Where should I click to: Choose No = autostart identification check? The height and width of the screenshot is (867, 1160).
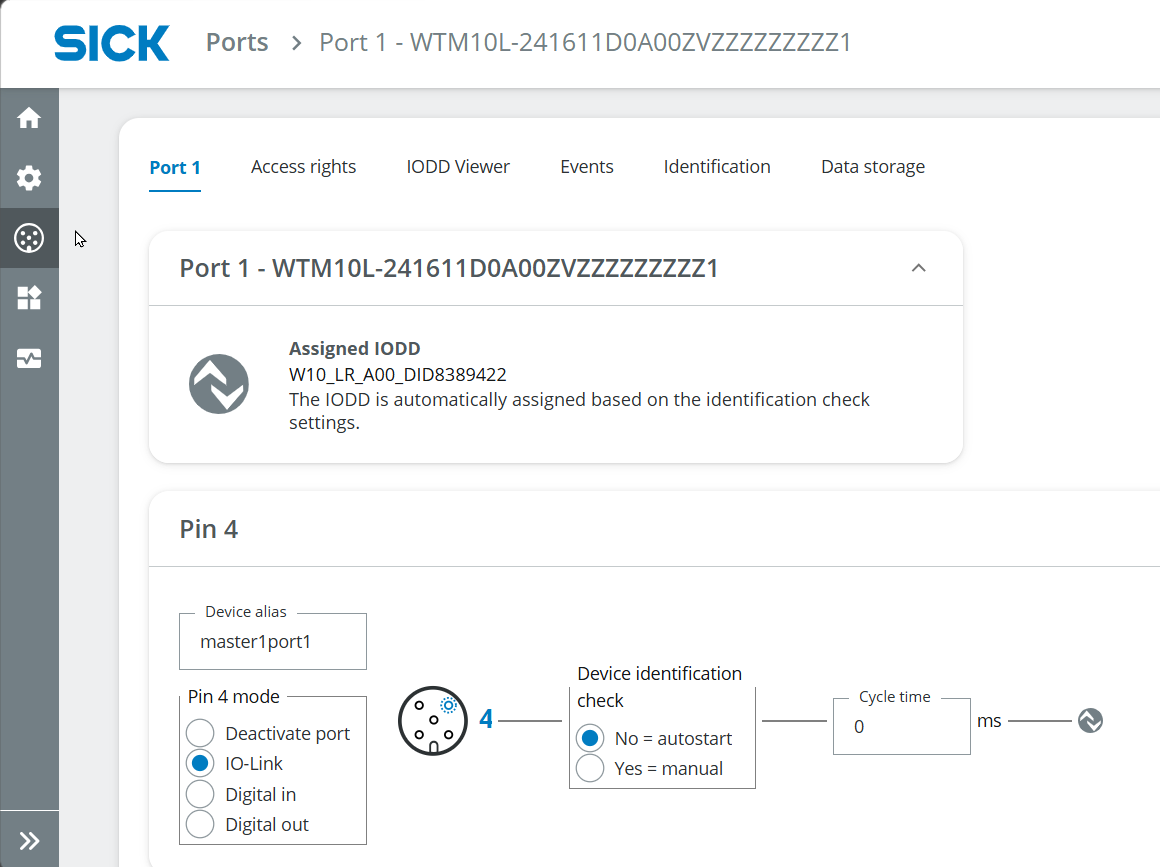point(590,738)
